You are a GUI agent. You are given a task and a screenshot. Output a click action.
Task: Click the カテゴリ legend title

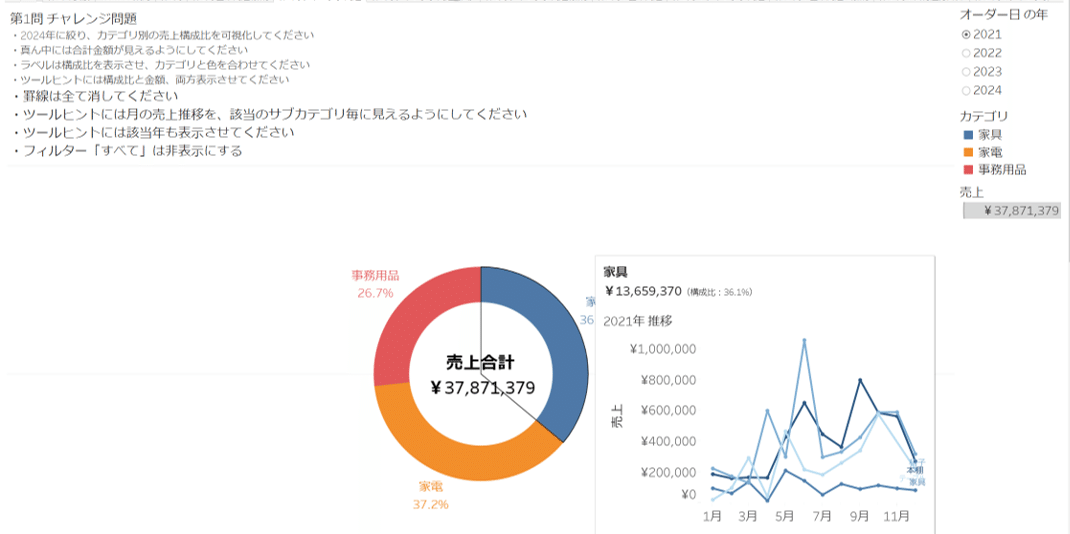click(984, 116)
